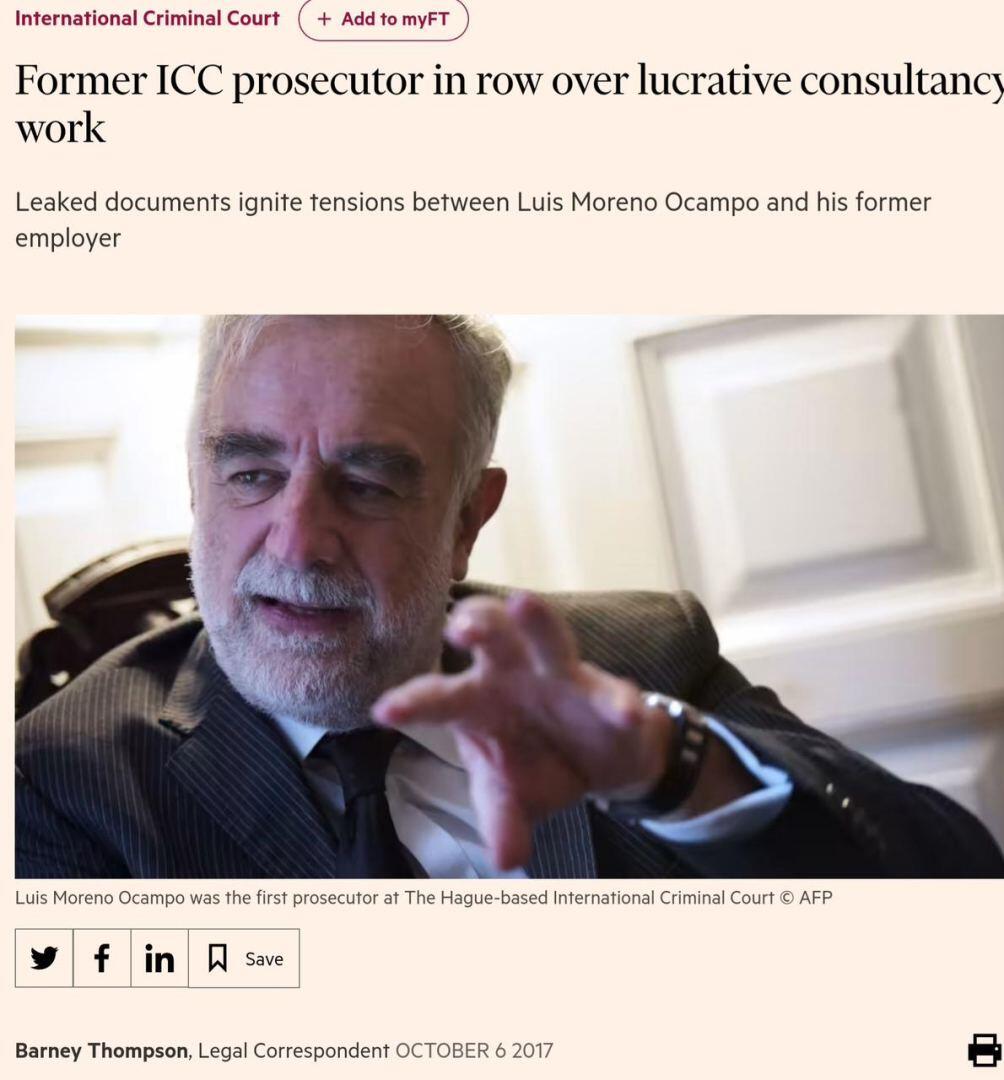
Task: Open the article's main photo
Action: (509, 596)
